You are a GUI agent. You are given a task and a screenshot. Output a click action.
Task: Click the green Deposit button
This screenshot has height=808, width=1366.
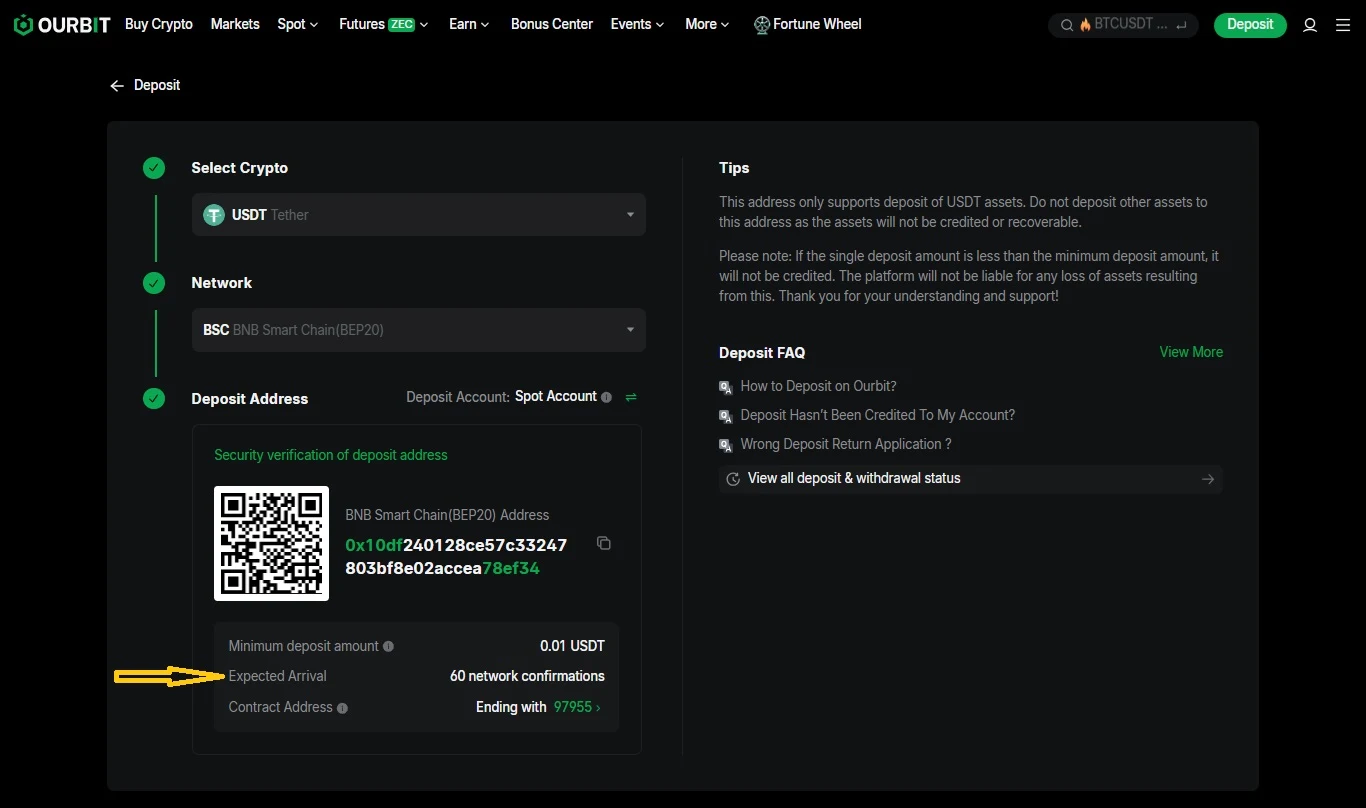(x=1250, y=25)
